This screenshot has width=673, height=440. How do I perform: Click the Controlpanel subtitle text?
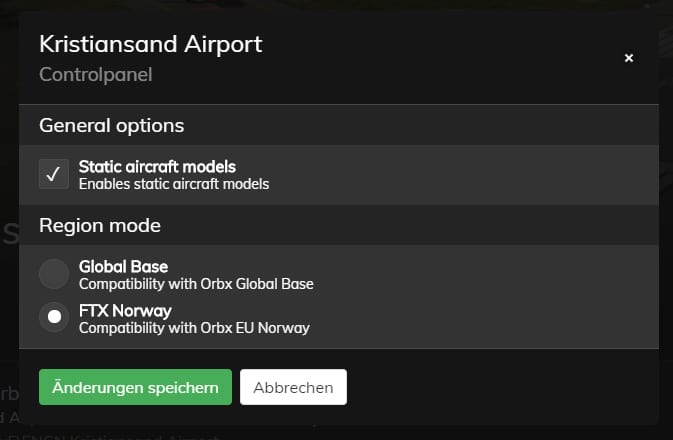tap(94, 73)
